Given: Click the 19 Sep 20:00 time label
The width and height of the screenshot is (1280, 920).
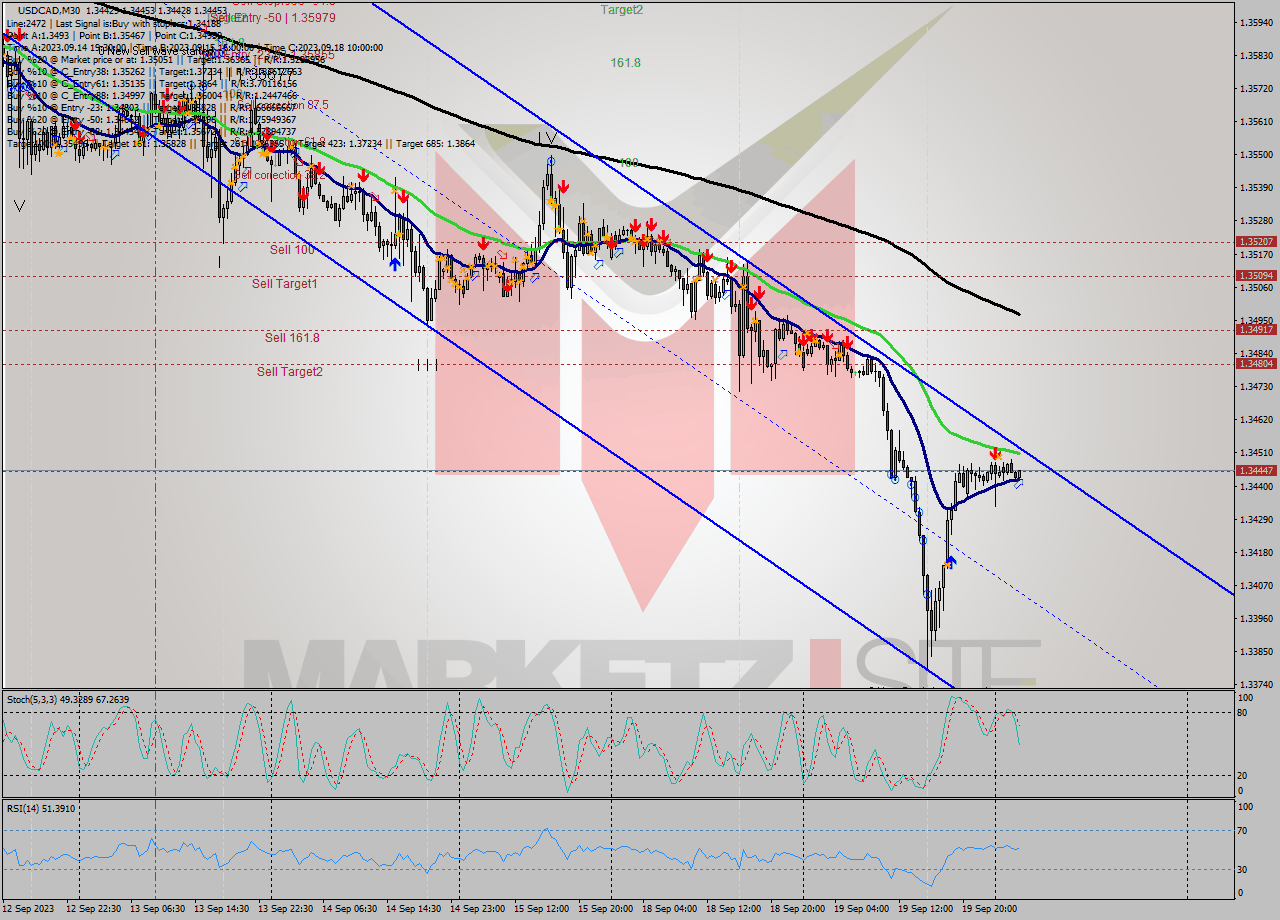Looking at the screenshot, I should [x=990, y=909].
